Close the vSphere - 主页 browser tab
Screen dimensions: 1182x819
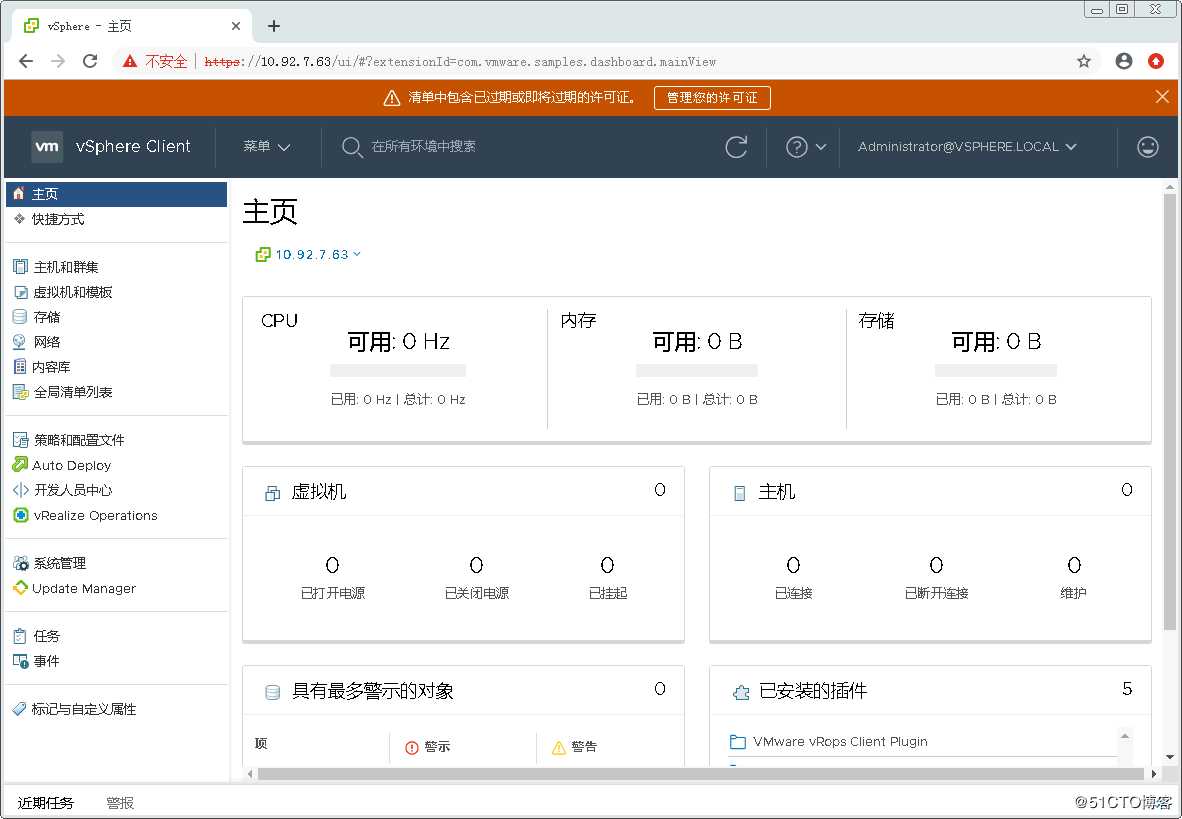pyautogui.click(x=235, y=26)
